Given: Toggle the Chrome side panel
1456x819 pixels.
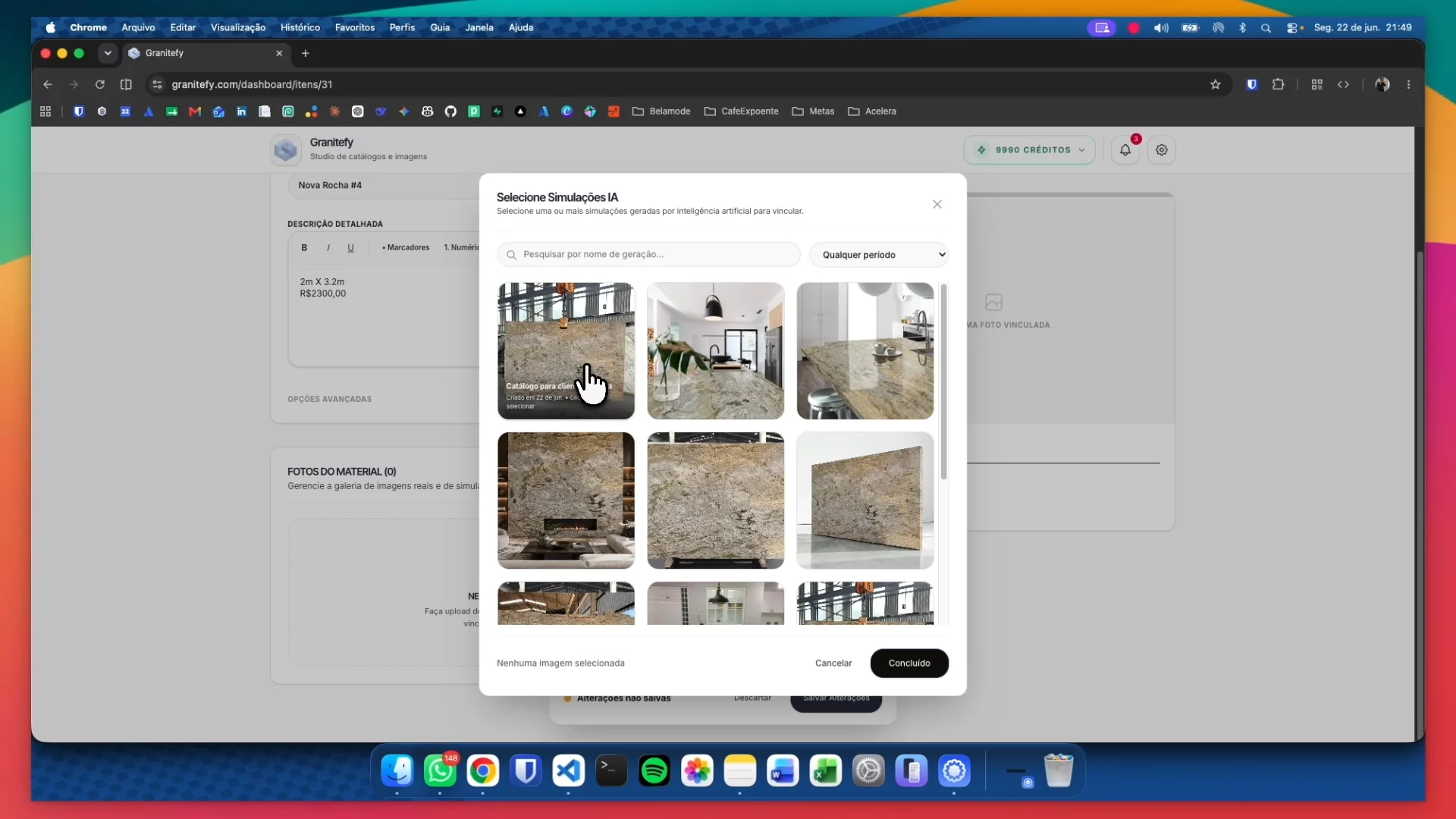Looking at the screenshot, I should (x=126, y=84).
